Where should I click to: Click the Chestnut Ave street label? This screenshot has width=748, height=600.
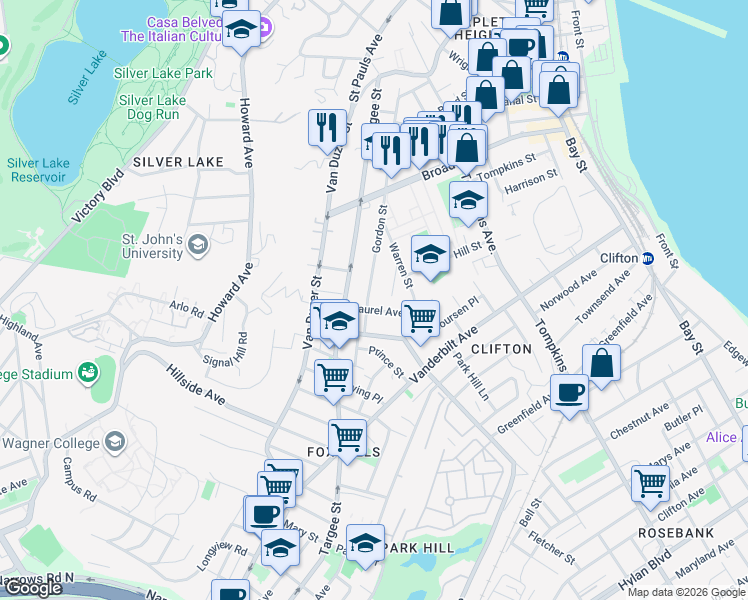640,421
